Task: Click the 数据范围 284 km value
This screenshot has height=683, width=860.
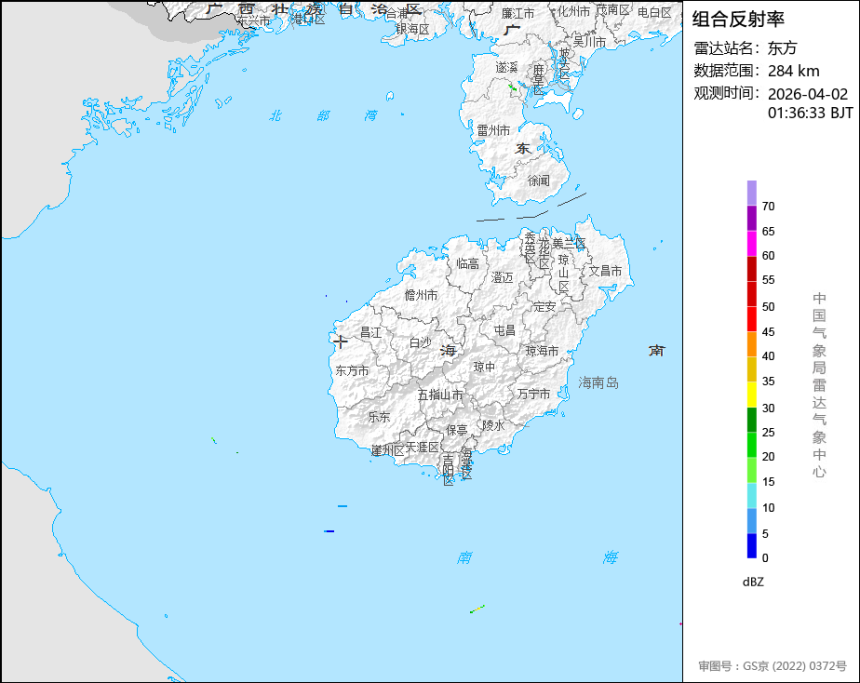Action: (793, 71)
